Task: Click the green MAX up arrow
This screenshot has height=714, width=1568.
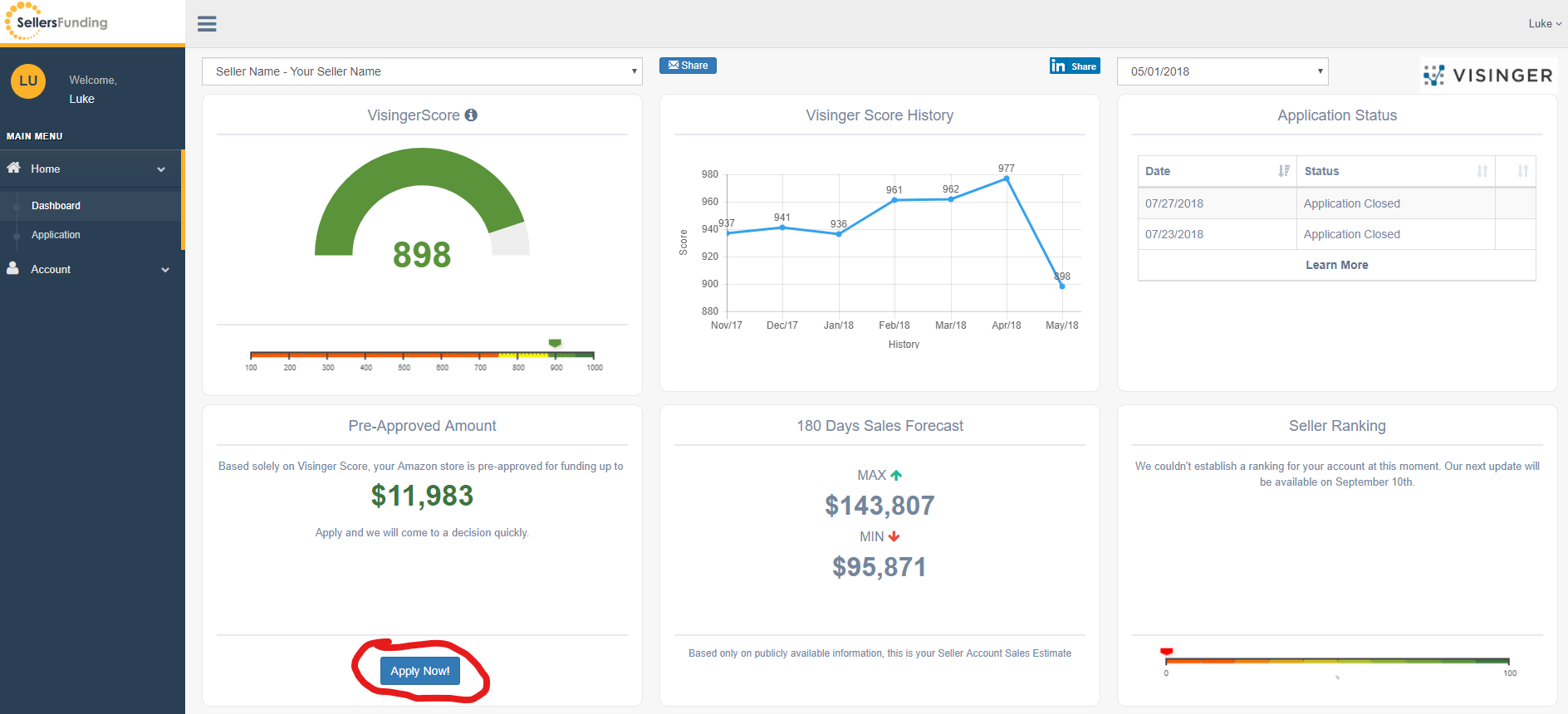Action: (x=896, y=476)
